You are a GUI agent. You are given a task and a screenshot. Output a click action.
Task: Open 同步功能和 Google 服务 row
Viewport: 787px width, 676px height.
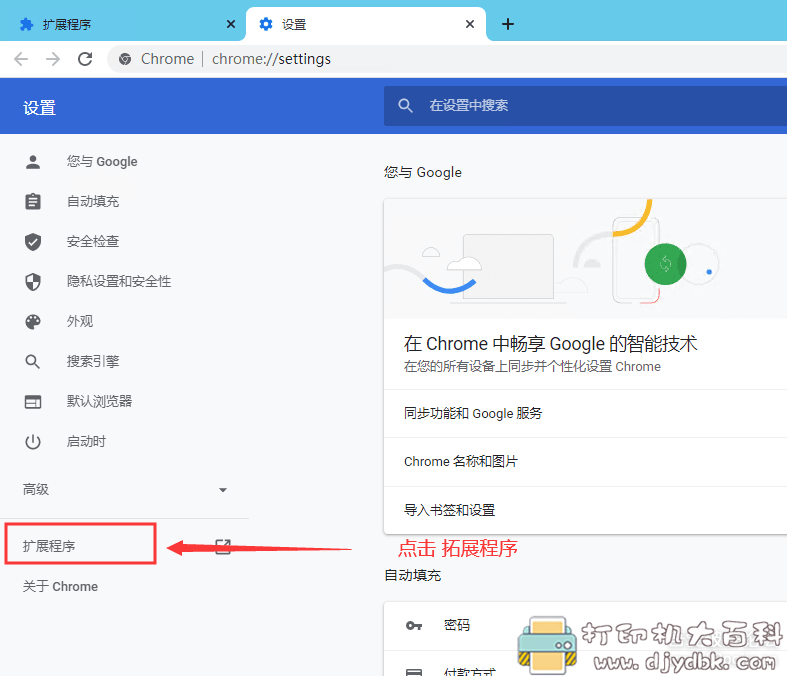585,414
